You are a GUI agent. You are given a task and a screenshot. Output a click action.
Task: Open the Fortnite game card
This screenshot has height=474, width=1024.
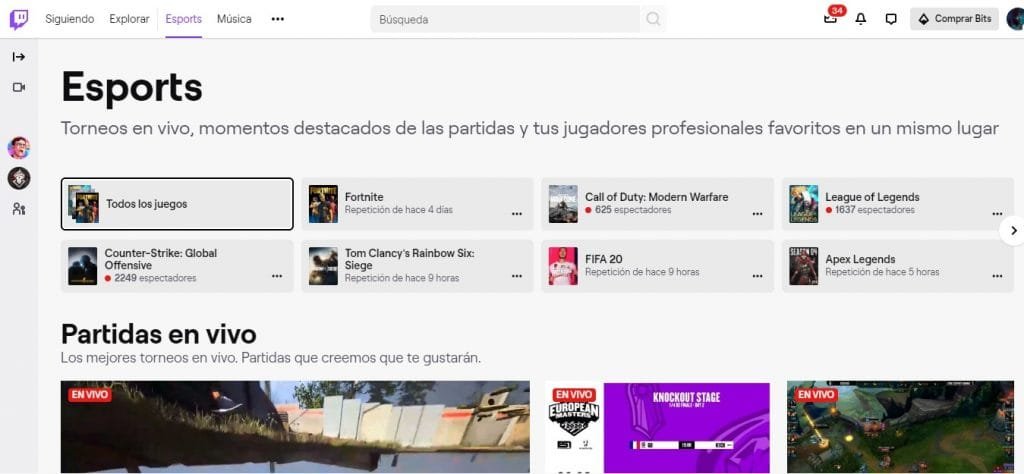click(x=417, y=204)
